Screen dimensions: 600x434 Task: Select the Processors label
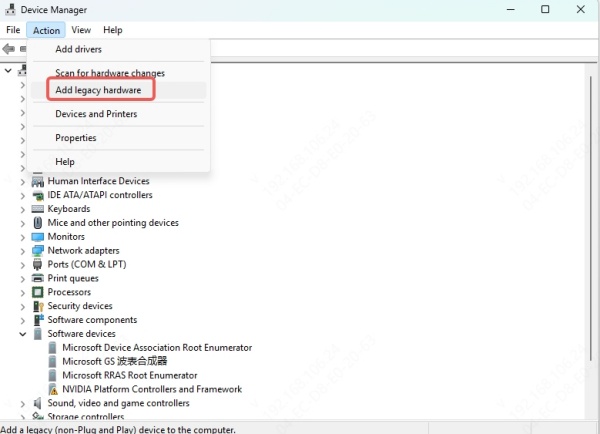click(x=69, y=292)
